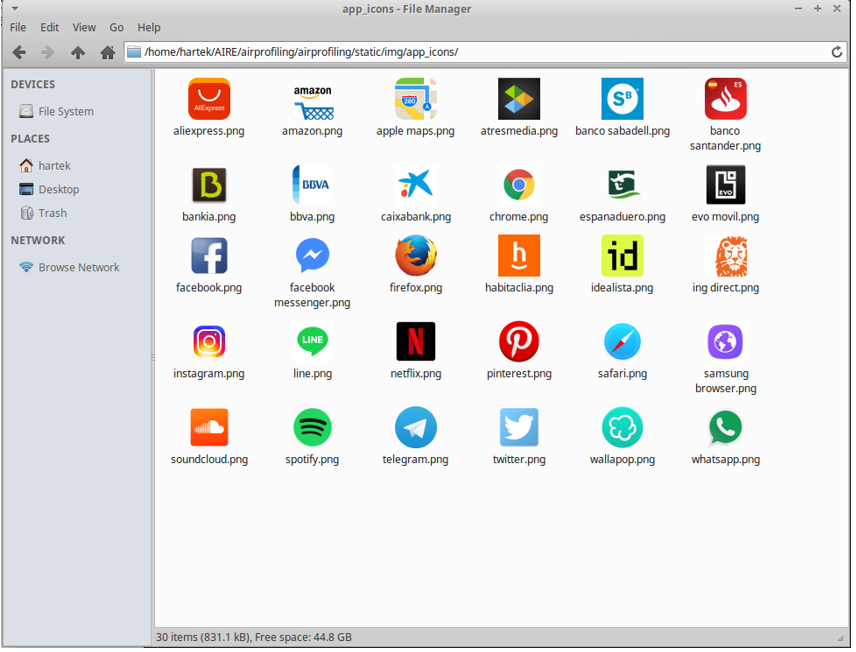Open the Desktop place in sidebar
This screenshot has height=652, width=856.
pos(58,189)
